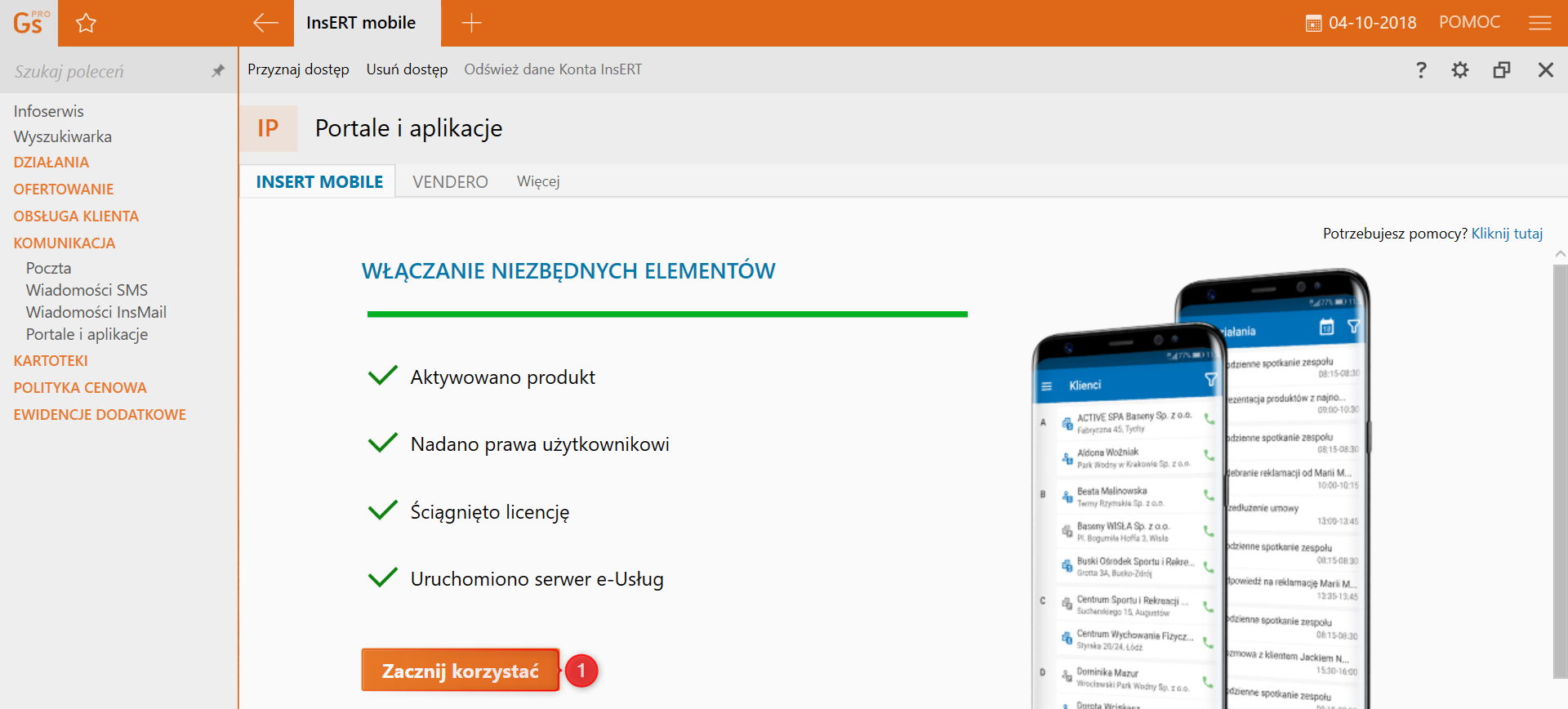Expand the EWIDENCJE DODATKOWE section
1568x709 pixels.
(x=100, y=415)
